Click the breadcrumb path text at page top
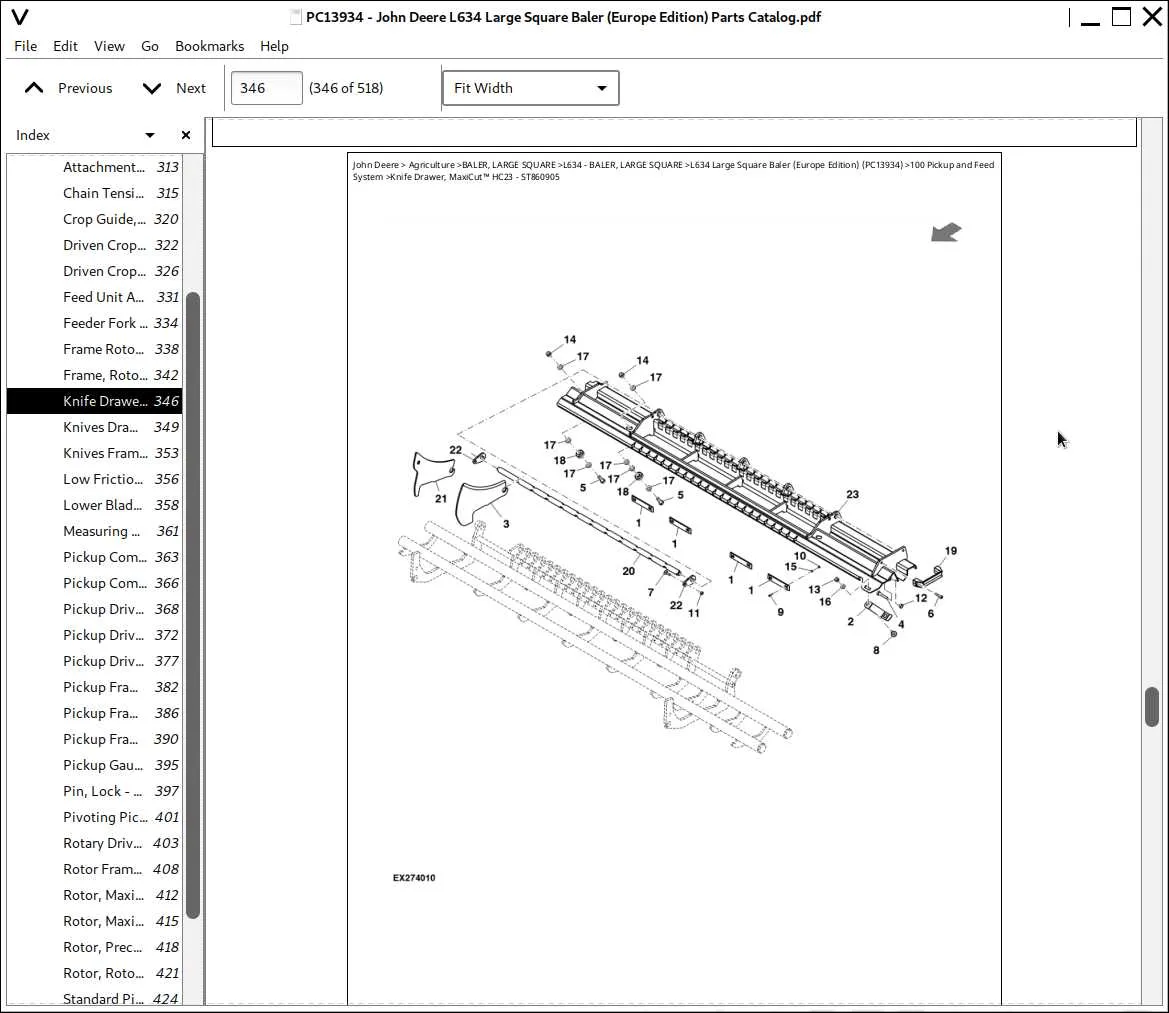The image size is (1169, 1013). click(x=673, y=171)
